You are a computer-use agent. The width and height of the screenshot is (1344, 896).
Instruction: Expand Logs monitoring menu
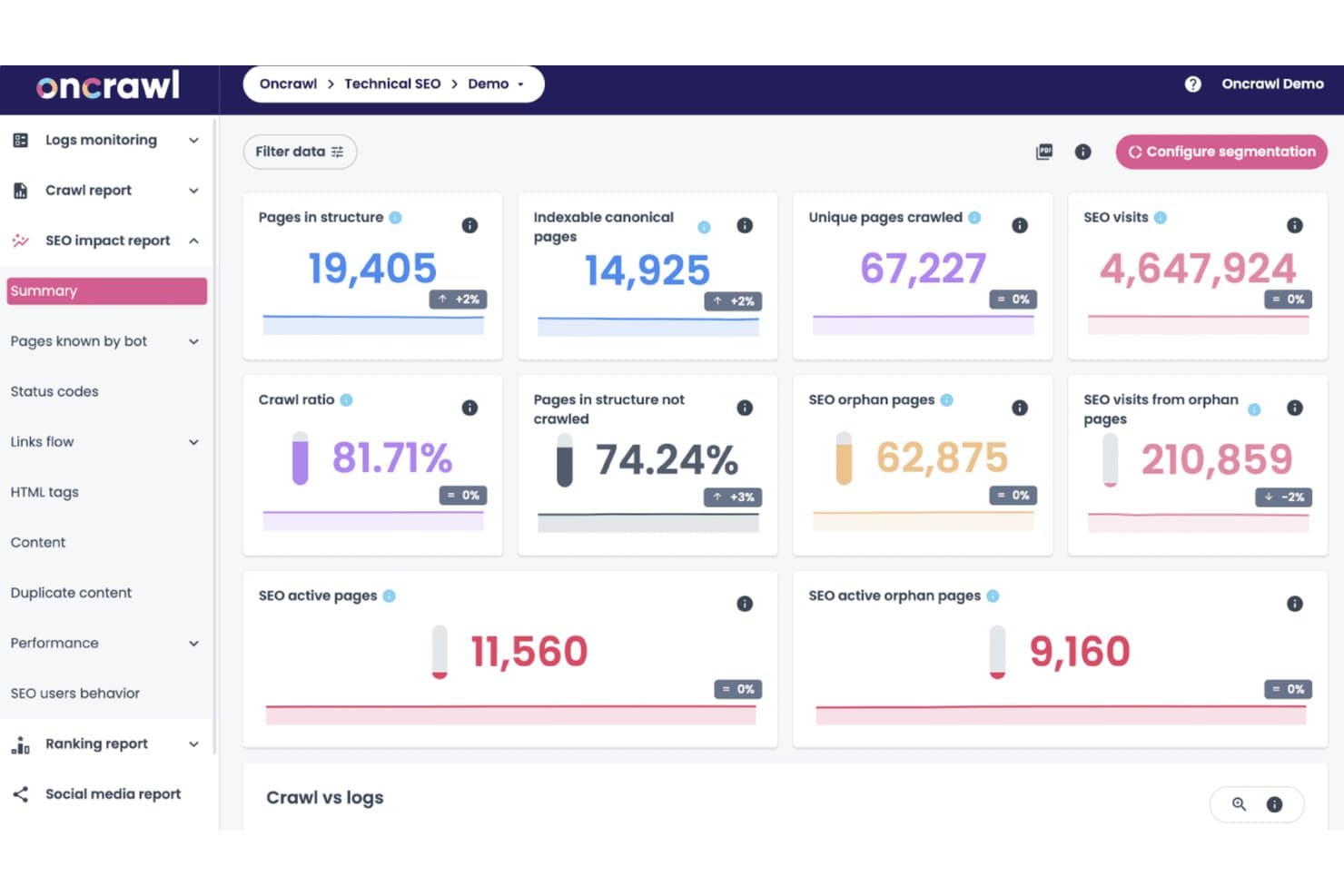(x=193, y=140)
